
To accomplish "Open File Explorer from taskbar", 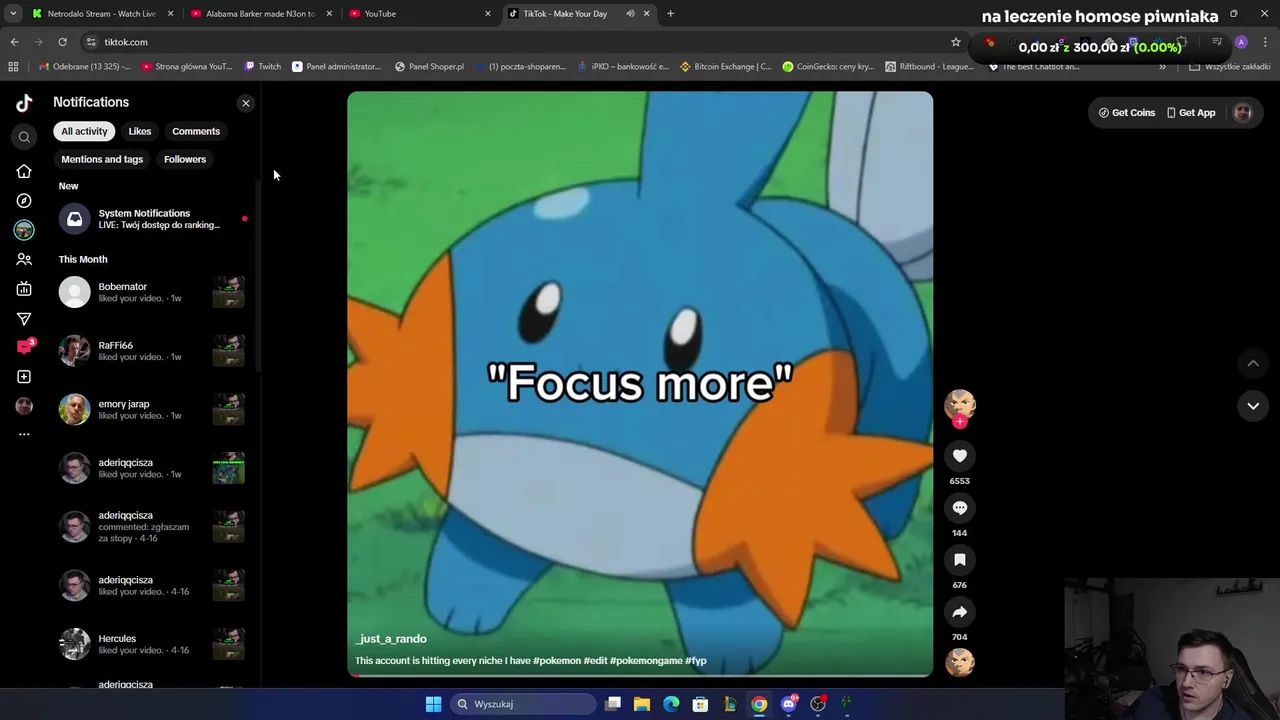I will pyautogui.click(x=642, y=704).
